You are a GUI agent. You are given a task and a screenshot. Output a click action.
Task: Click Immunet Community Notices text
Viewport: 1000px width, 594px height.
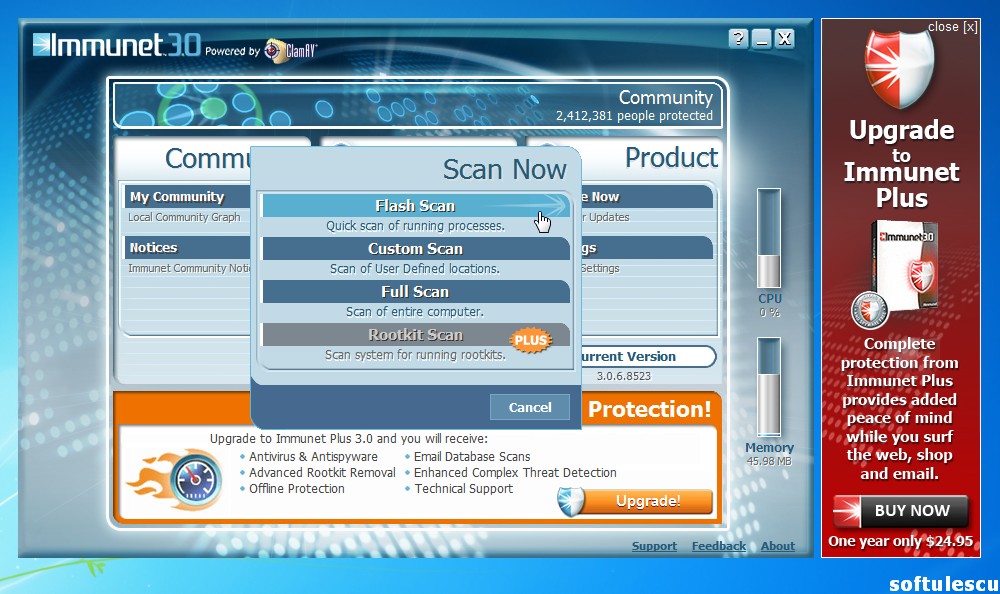189,268
